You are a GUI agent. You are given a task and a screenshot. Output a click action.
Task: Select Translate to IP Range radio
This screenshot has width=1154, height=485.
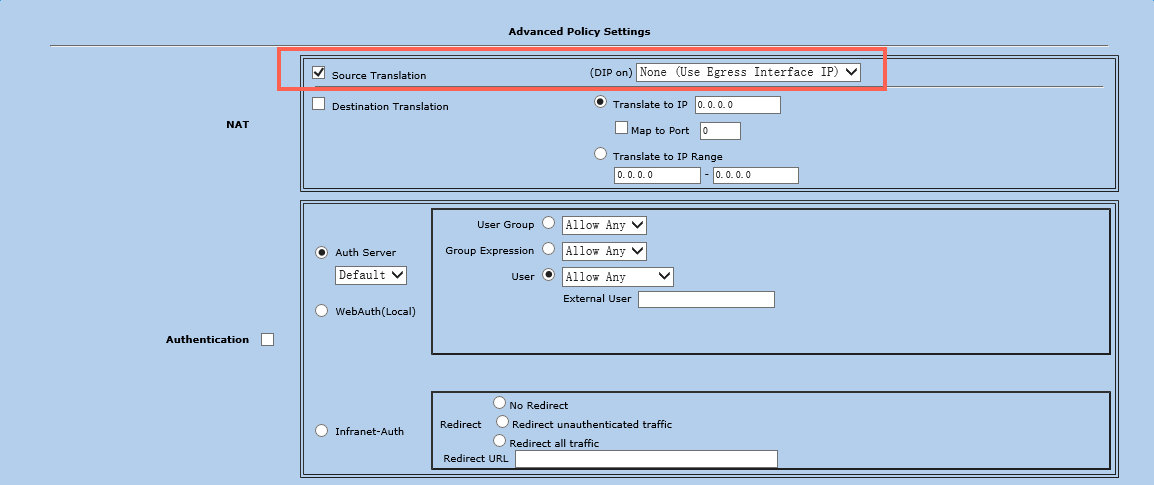pyautogui.click(x=601, y=154)
